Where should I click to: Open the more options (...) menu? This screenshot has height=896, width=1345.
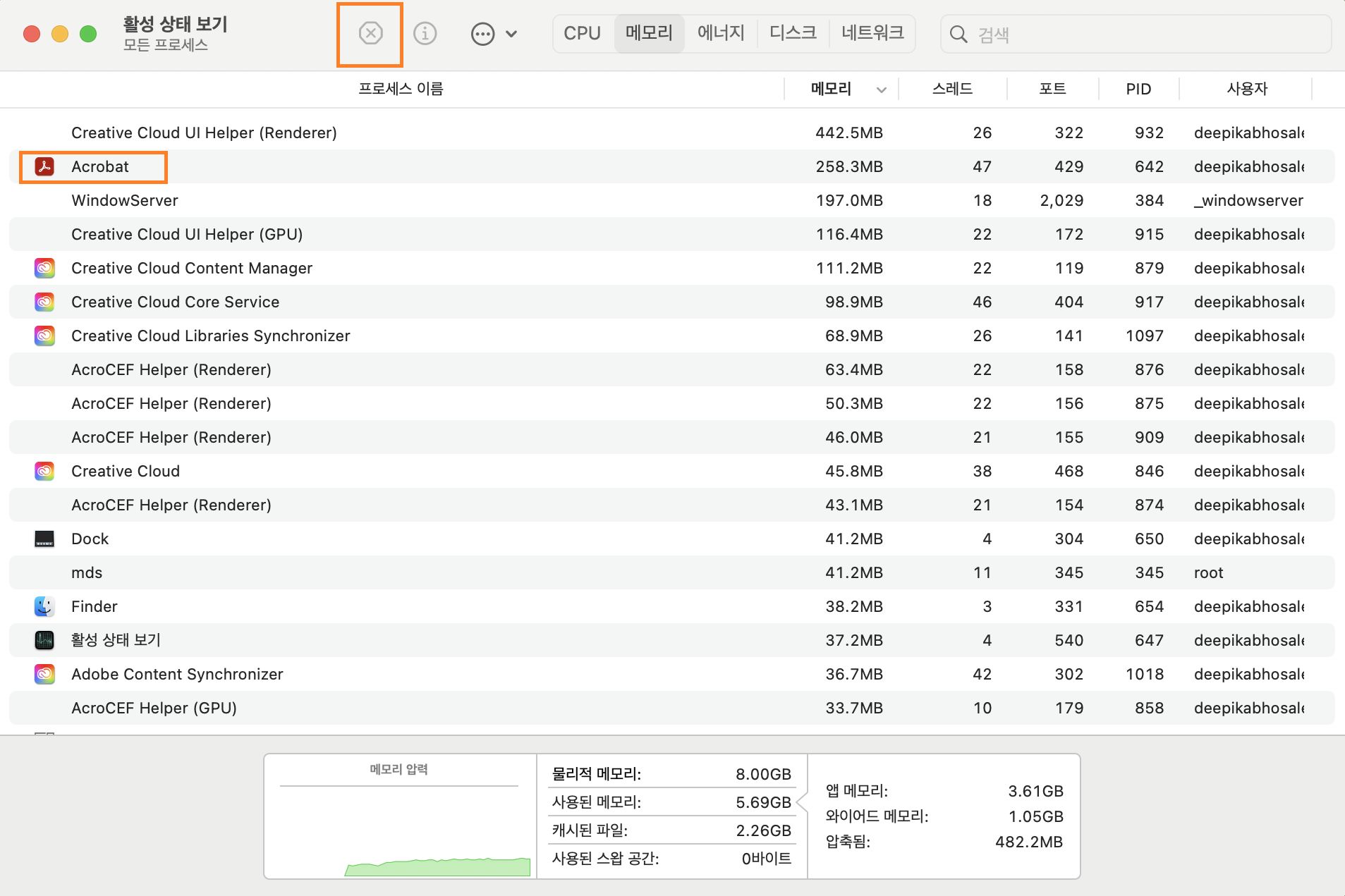click(482, 33)
